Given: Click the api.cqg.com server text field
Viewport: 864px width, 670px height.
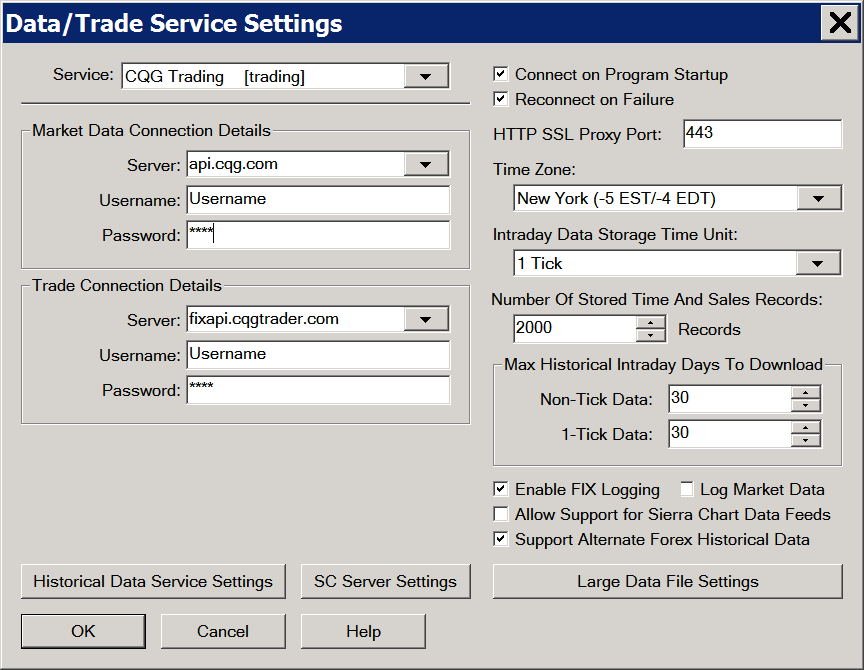Looking at the screenshot, I should pyautogui.click(x=296, y=164).
